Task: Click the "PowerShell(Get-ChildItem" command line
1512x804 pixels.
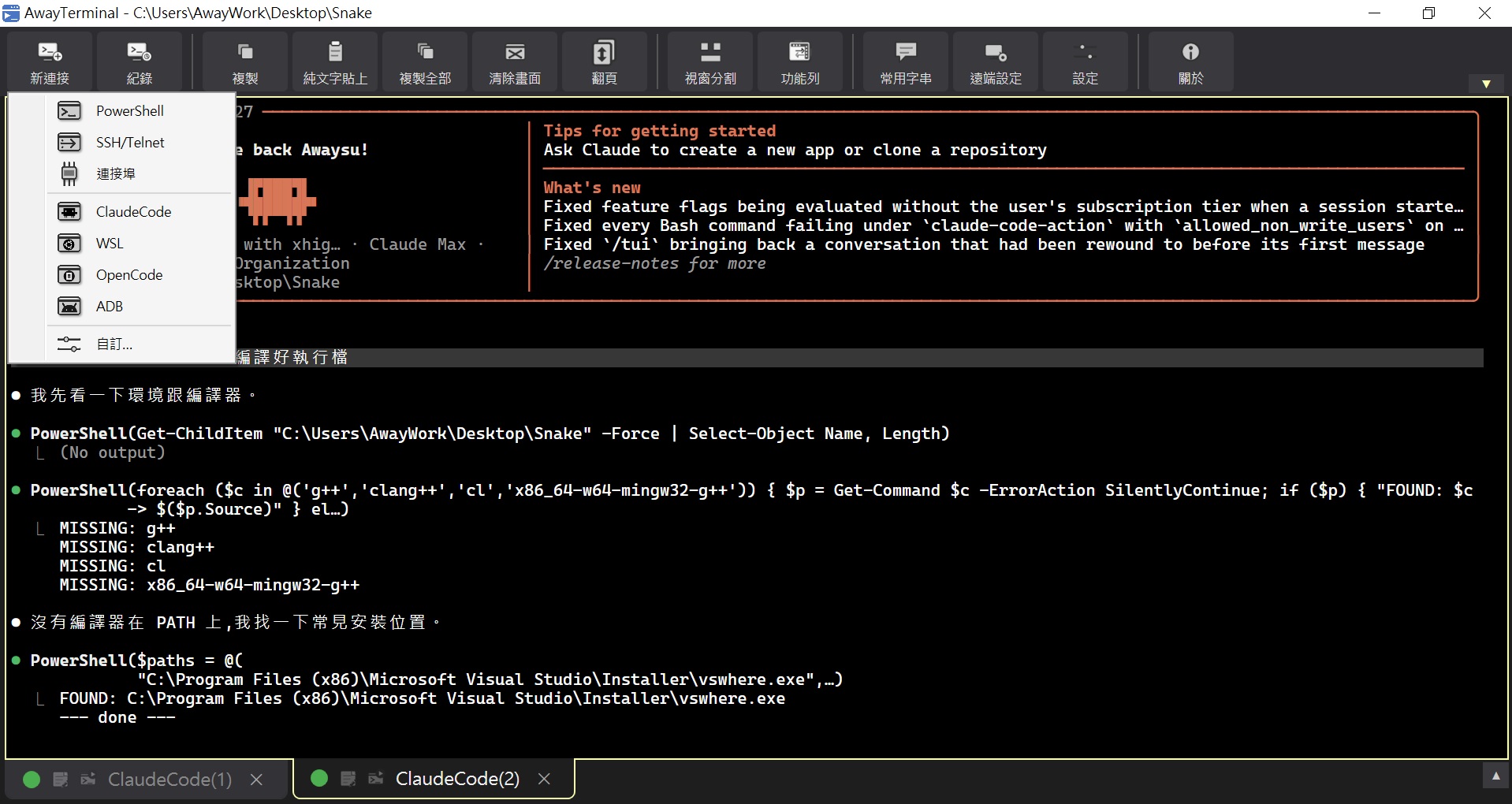Action: 490,434
